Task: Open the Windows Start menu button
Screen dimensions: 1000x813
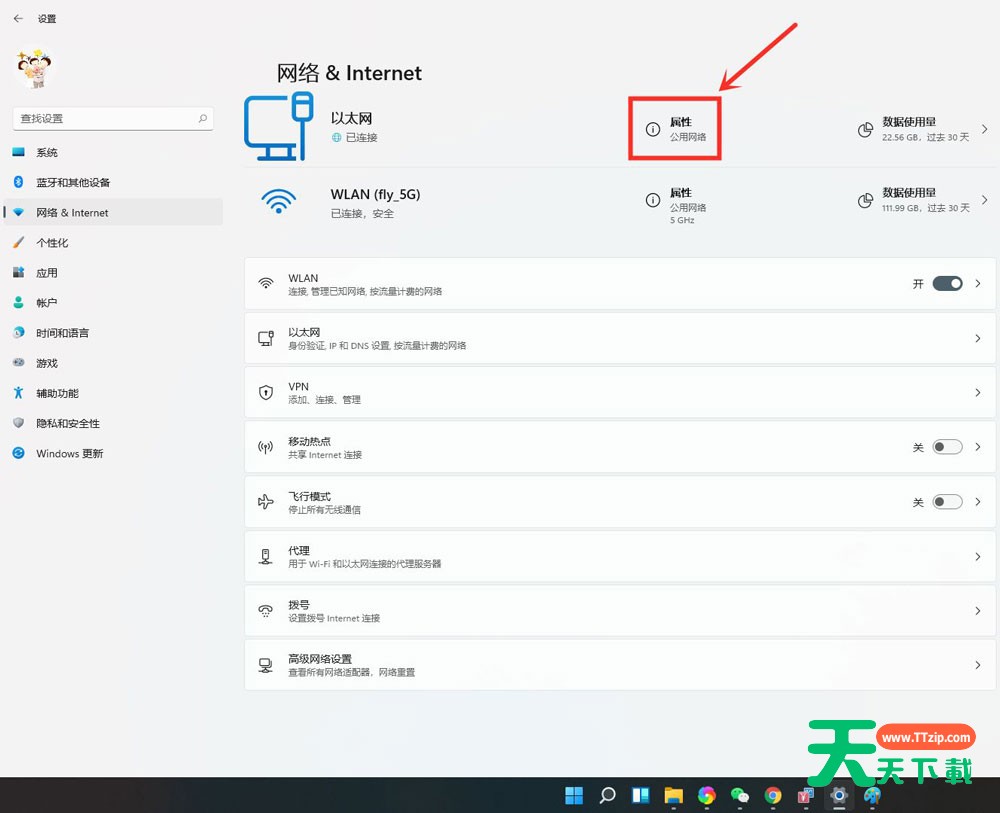Action: click(x=574, y=796)
